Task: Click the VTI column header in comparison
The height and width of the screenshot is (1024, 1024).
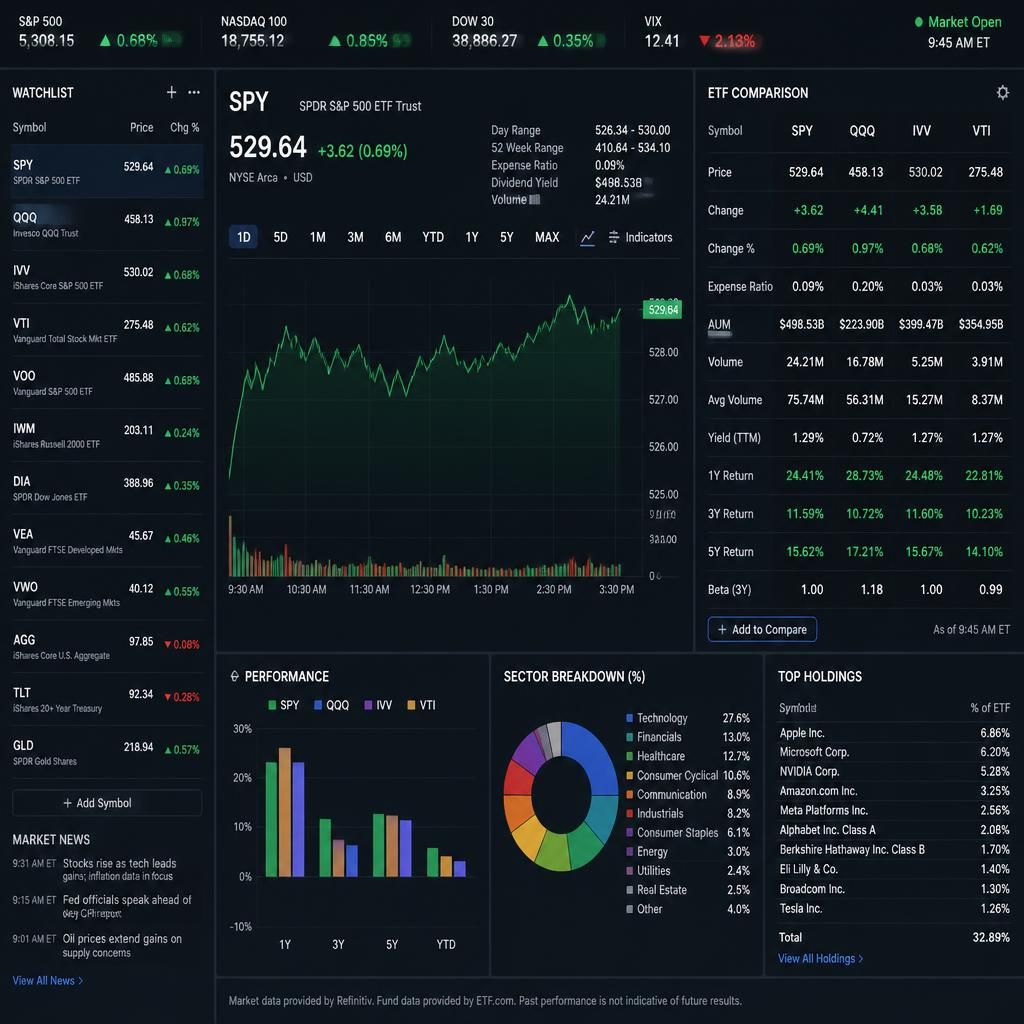Action: 982,131
